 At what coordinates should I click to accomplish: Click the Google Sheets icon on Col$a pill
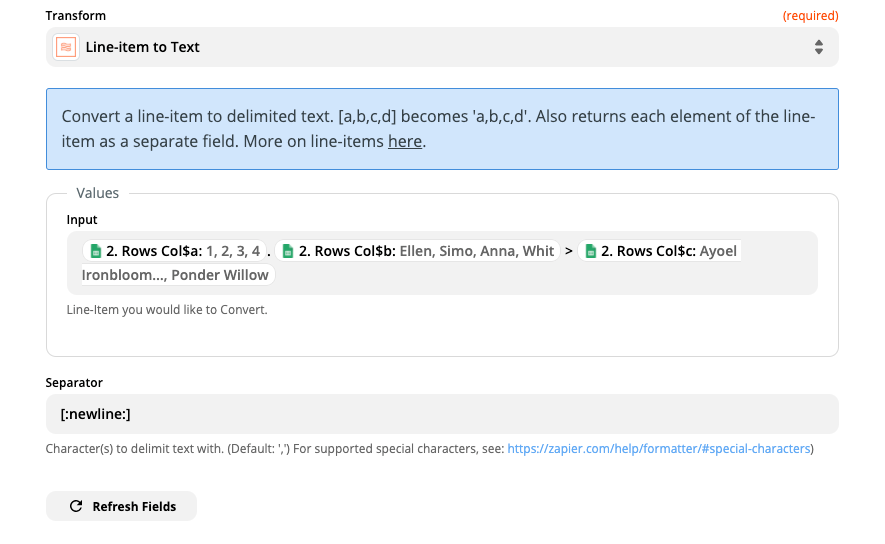(96, 251)
